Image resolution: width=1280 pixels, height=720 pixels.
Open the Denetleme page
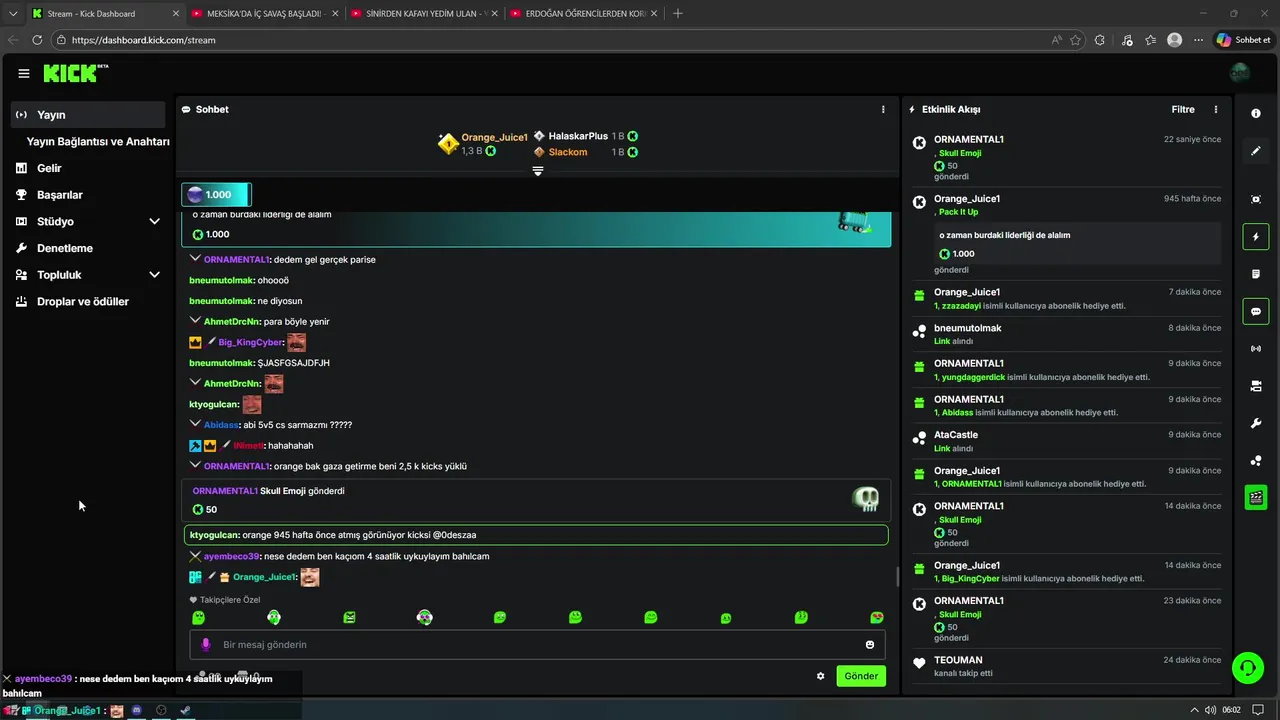click(65, 248)
